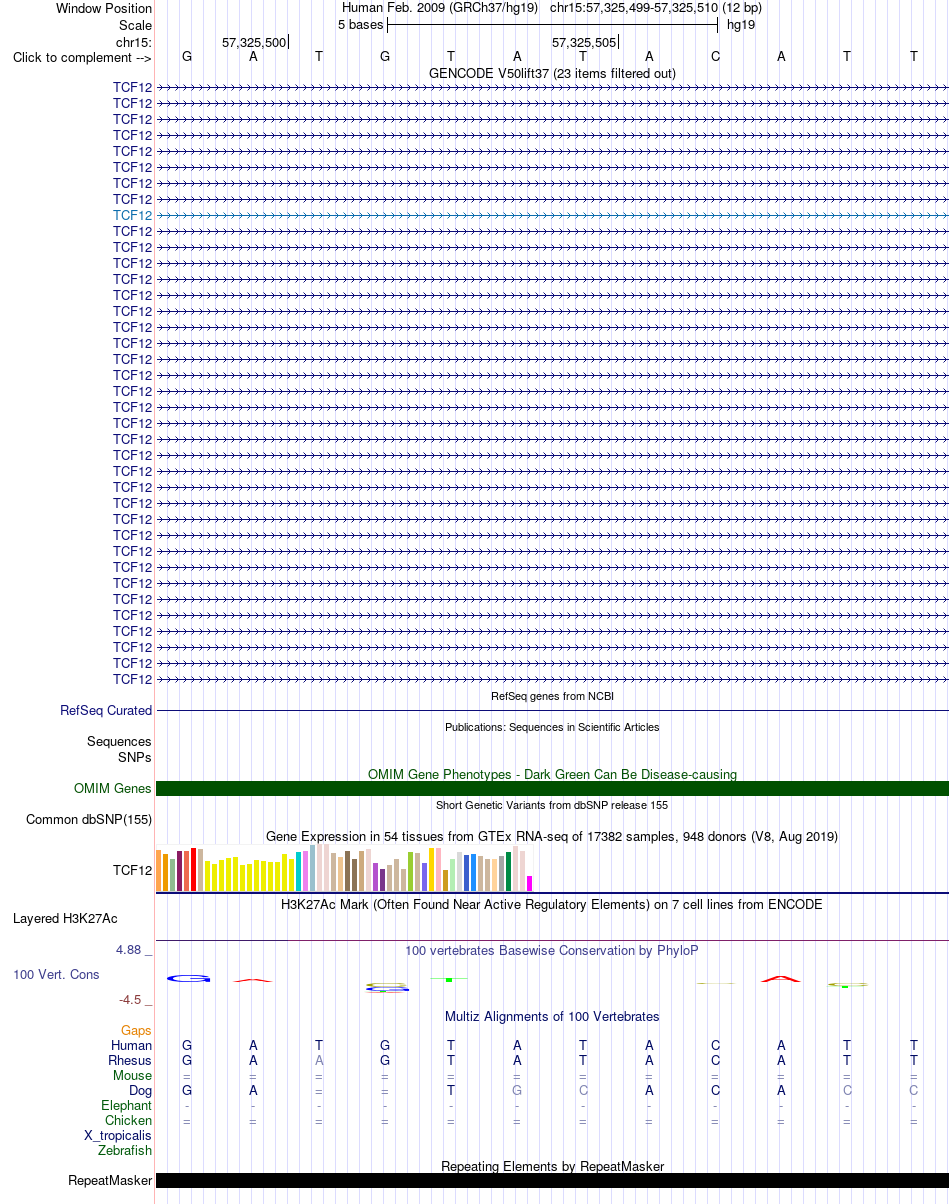Click the 'Scale' track label
The width and height of the screenshot is (950, 1204).
(135, 25)
